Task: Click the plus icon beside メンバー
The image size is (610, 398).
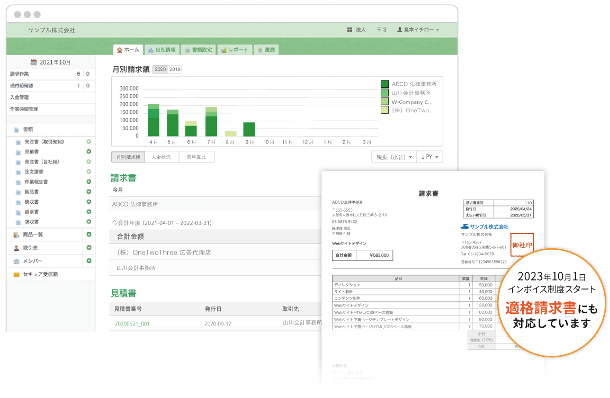Action: click(x=89, y=261)
